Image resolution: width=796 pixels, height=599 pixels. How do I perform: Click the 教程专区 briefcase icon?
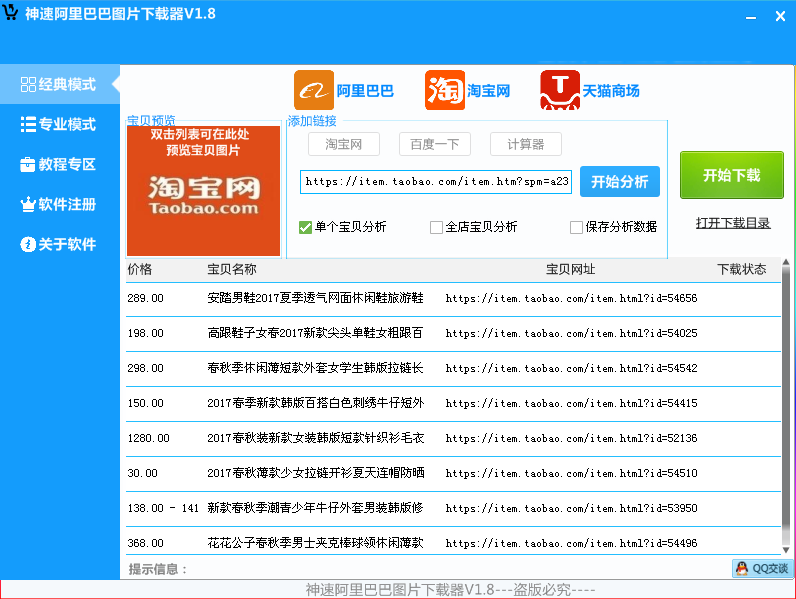click(x=28, y=164)
